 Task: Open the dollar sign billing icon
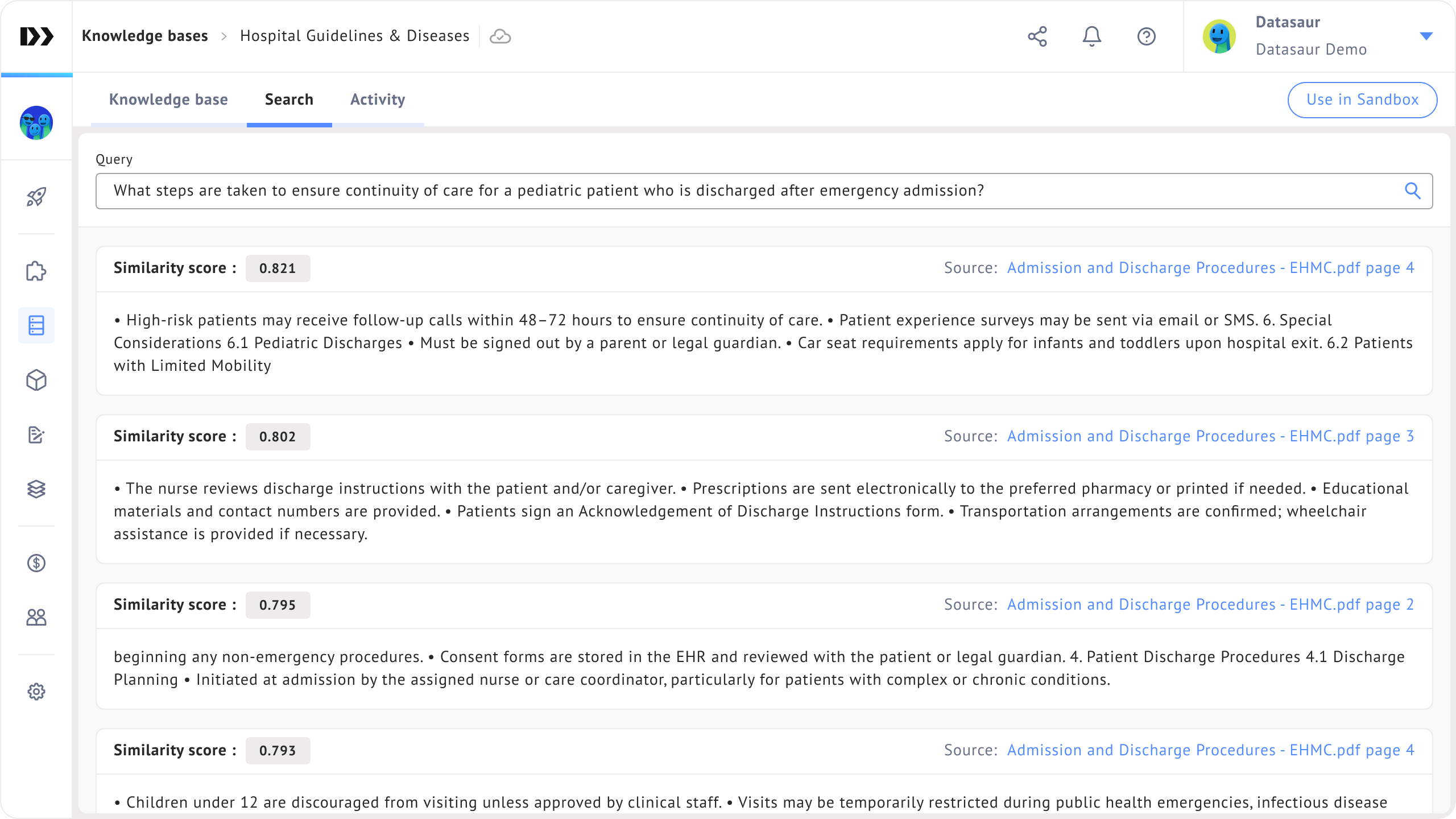click(x=36, y=563)
